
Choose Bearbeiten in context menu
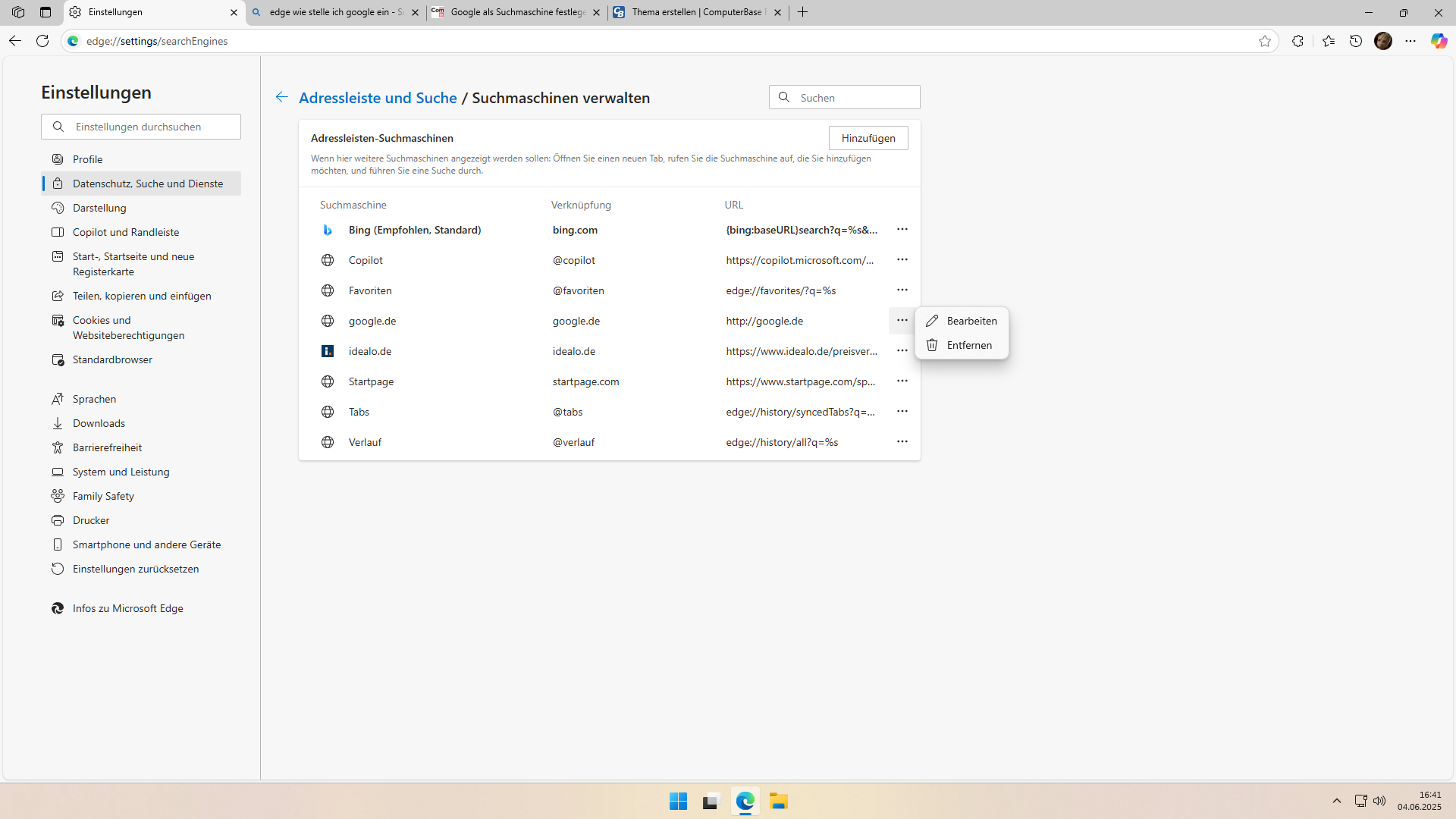[x=971, y=321]
